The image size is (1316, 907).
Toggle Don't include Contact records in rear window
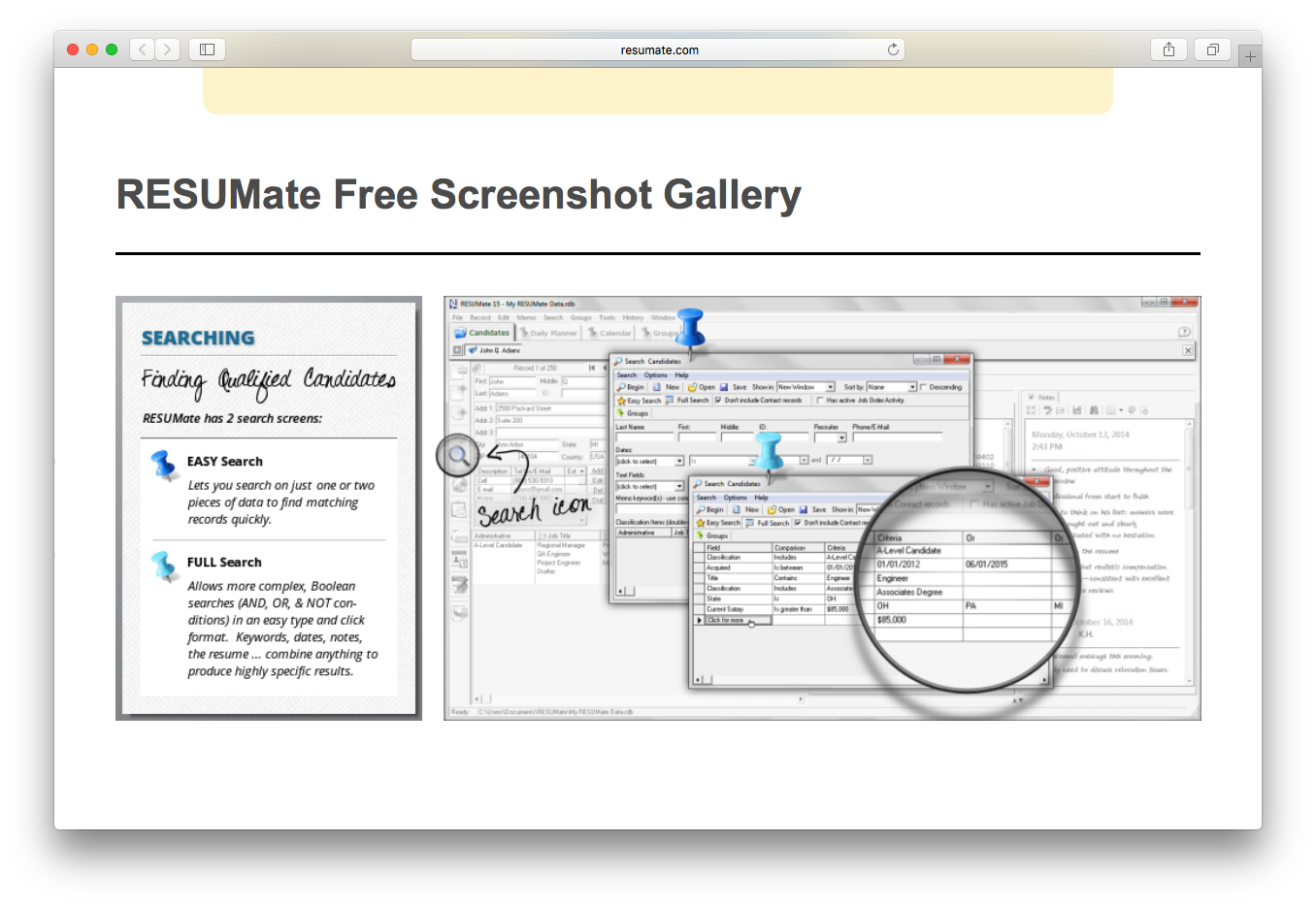(x=718, y=400)
